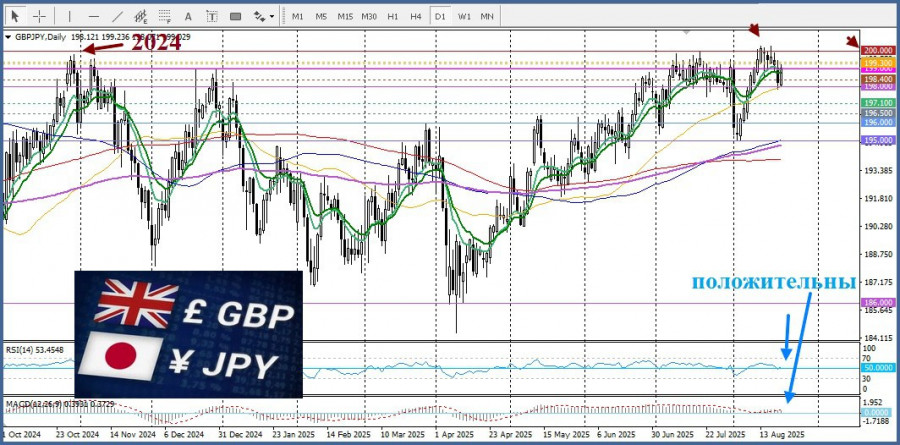This screenshot has width=900, height=445.
Task: Click the 14 Feb 2025 date label
Action: (x=349, y=433)
